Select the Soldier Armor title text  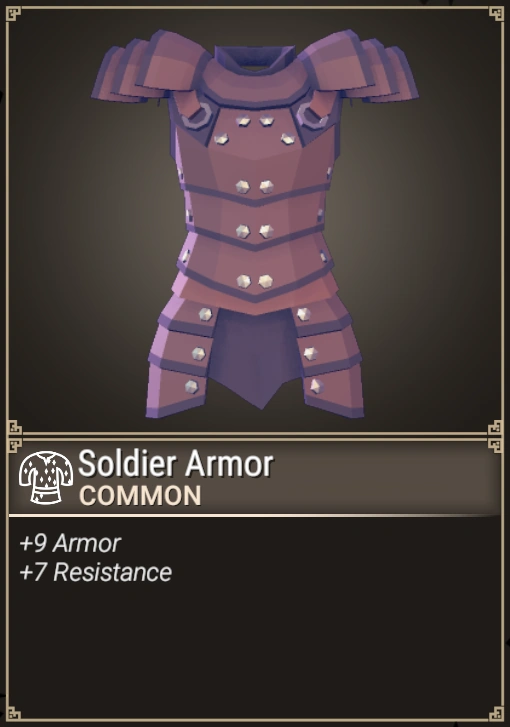point(176,464)
